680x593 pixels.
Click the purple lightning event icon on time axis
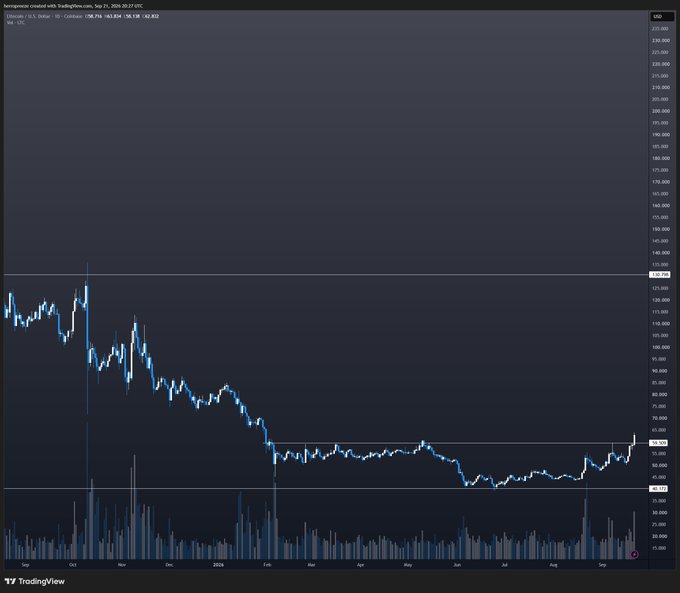tap(634, 554)
